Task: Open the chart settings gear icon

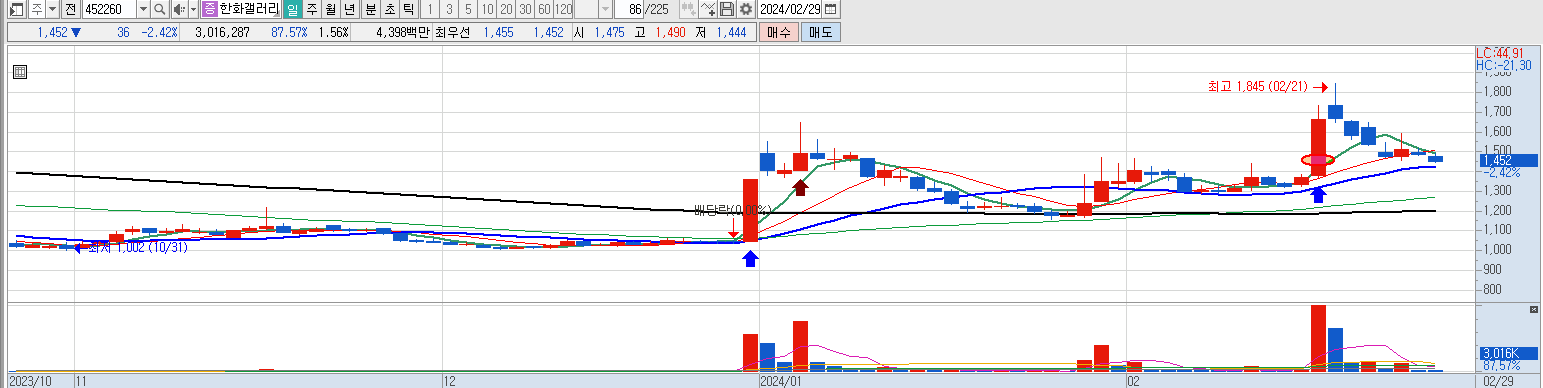Action: [x=746, y=9]
